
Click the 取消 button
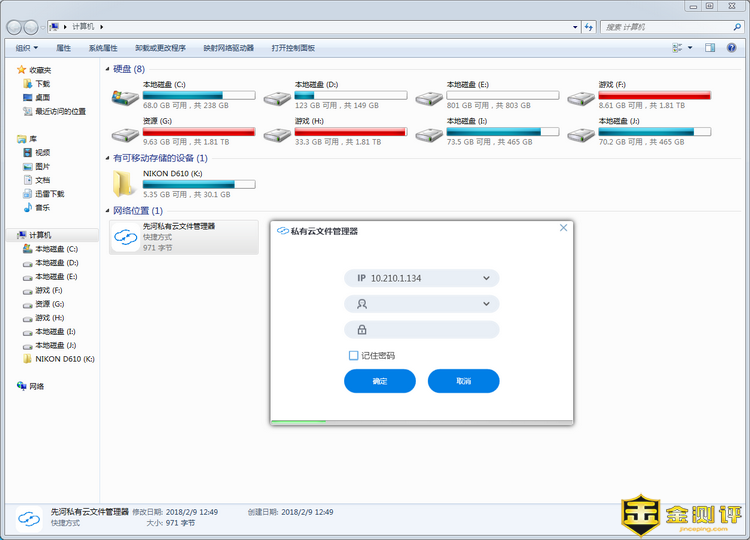tap(463, 381)
